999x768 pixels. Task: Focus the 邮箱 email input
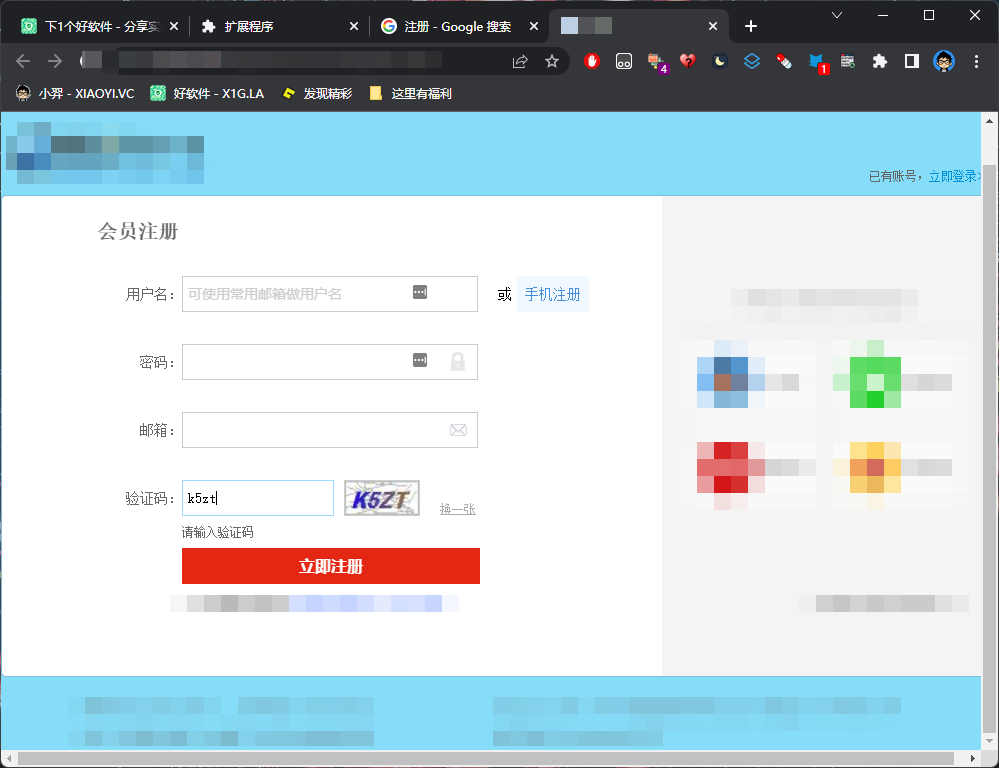330,430
